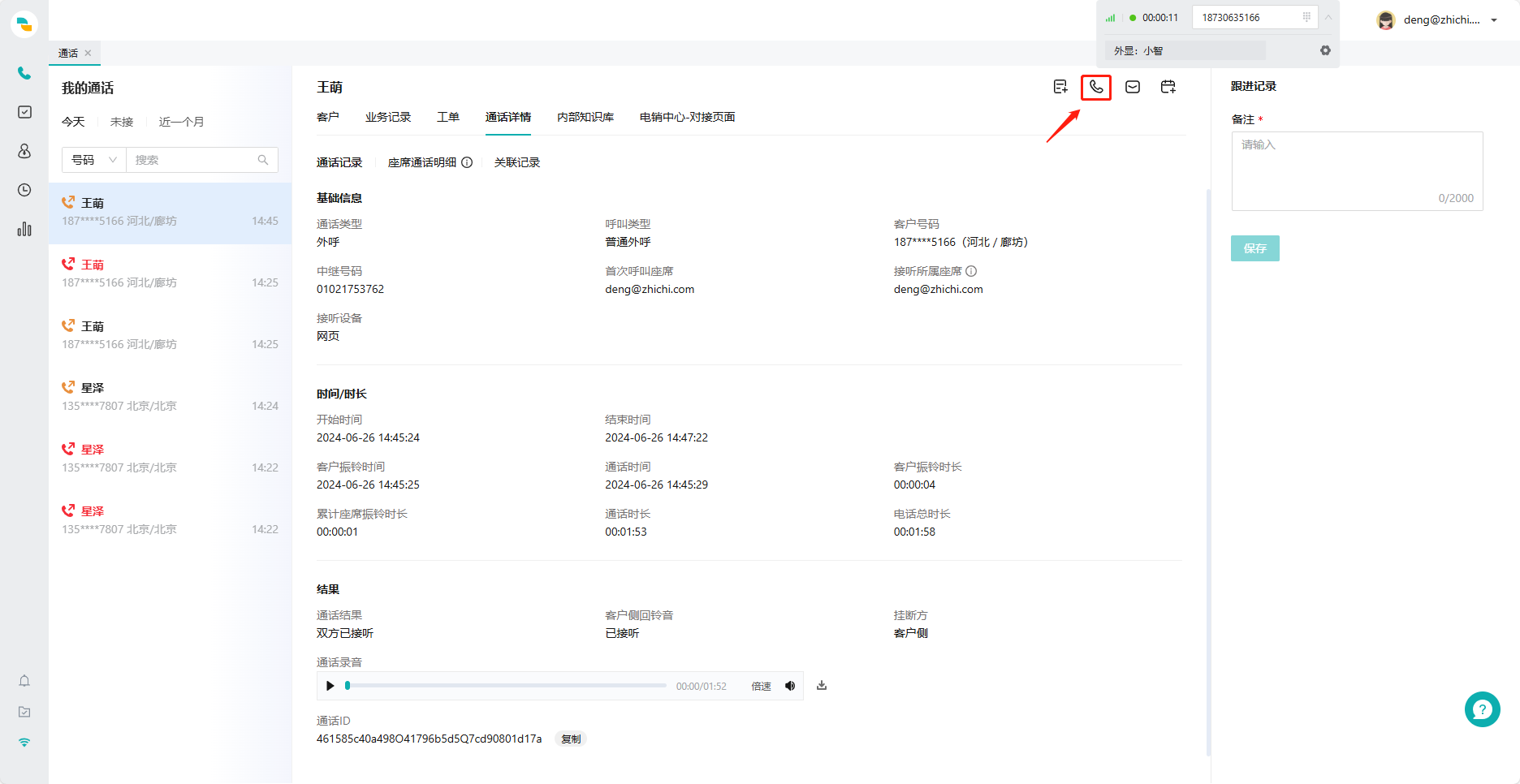This screenshot has height=784, width=1520.
Task: Download the call recording
Action: coord(822,686)
